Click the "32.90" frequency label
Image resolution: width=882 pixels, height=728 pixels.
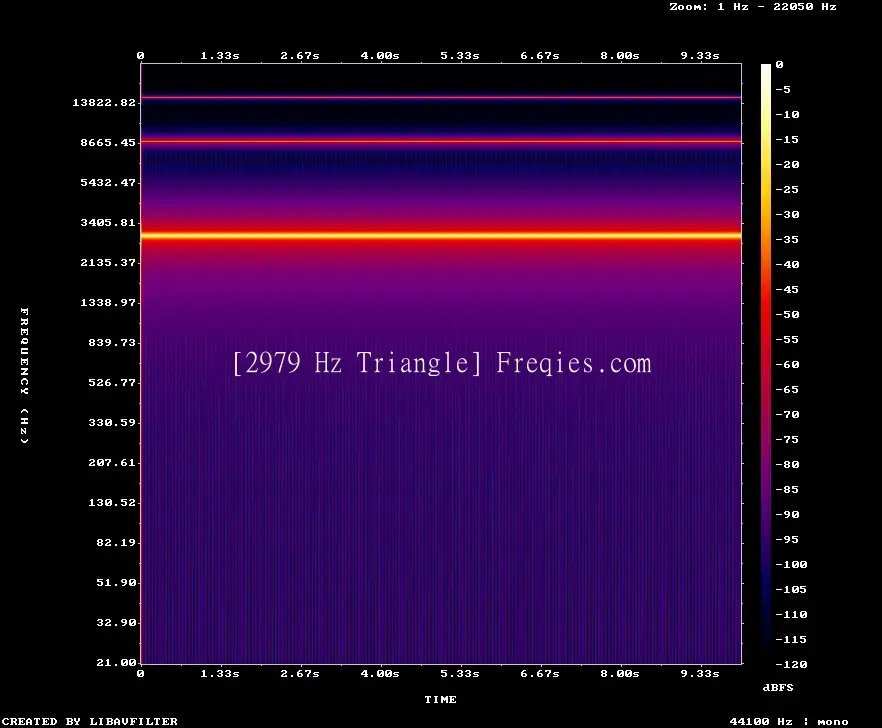coord(116,622)
